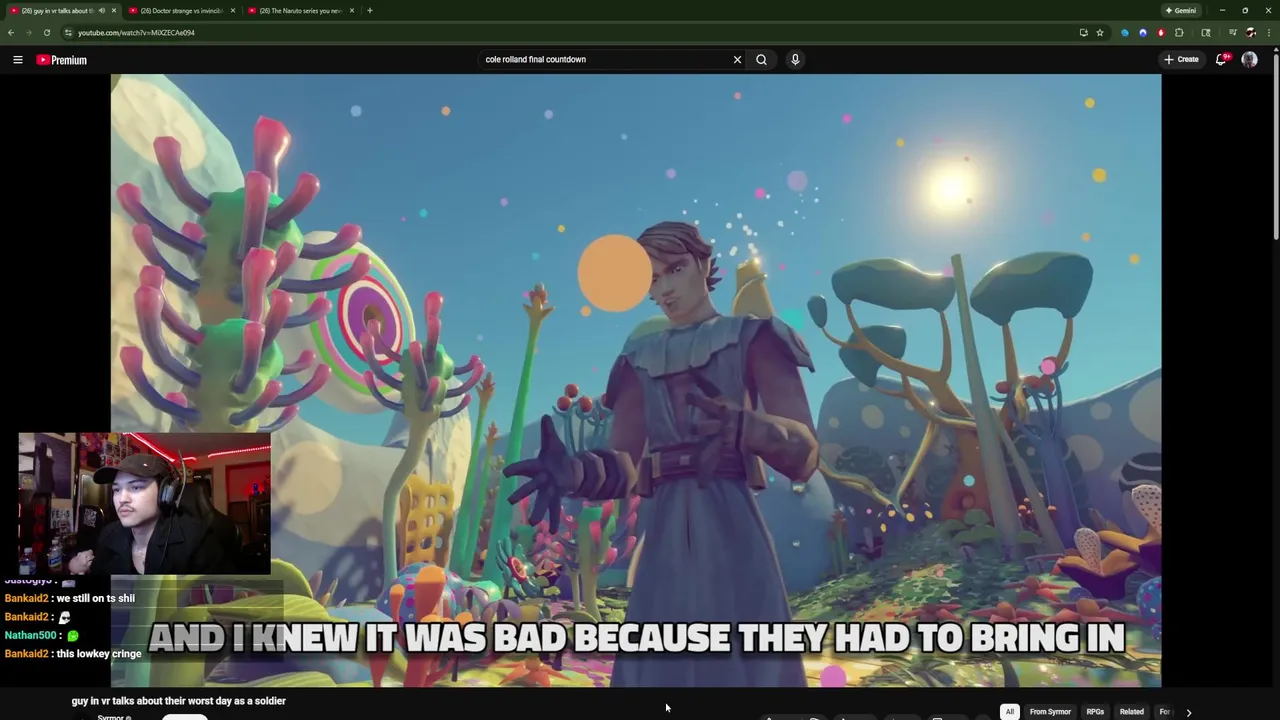Open the Gemini button in Chrome

click(x=1181, y=11)
